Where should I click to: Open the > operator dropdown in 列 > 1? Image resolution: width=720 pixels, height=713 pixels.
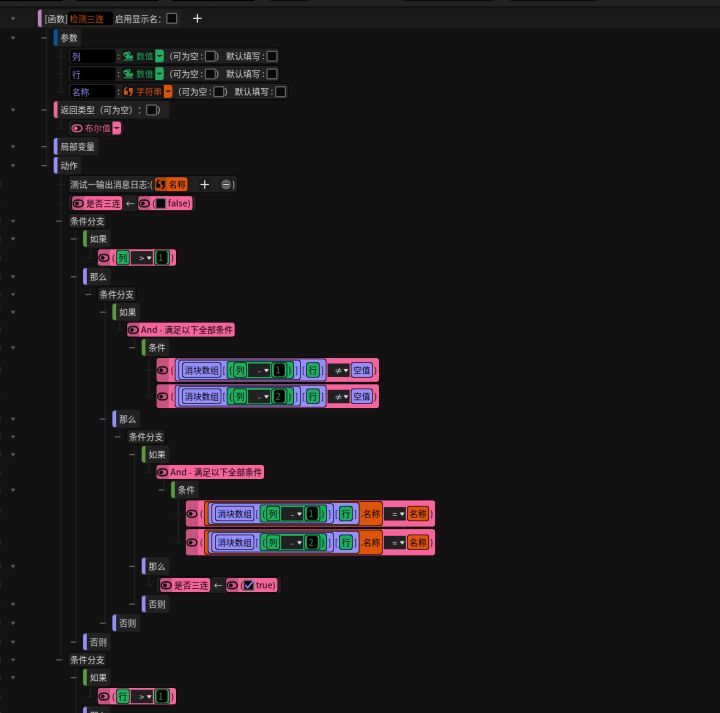(142, 258)
